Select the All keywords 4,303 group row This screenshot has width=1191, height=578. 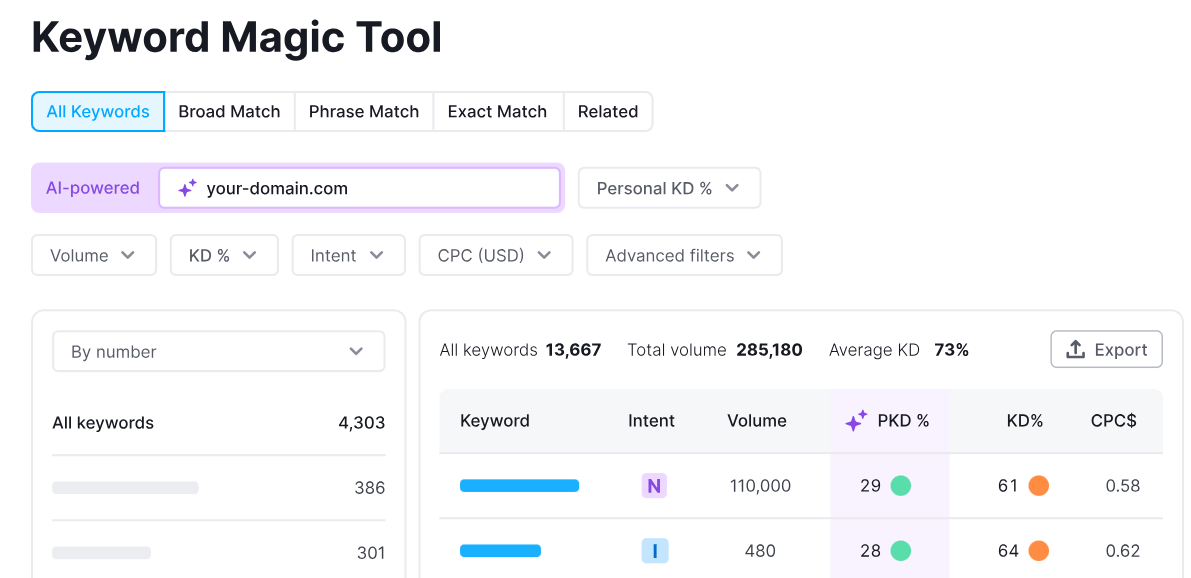[219, 423]
